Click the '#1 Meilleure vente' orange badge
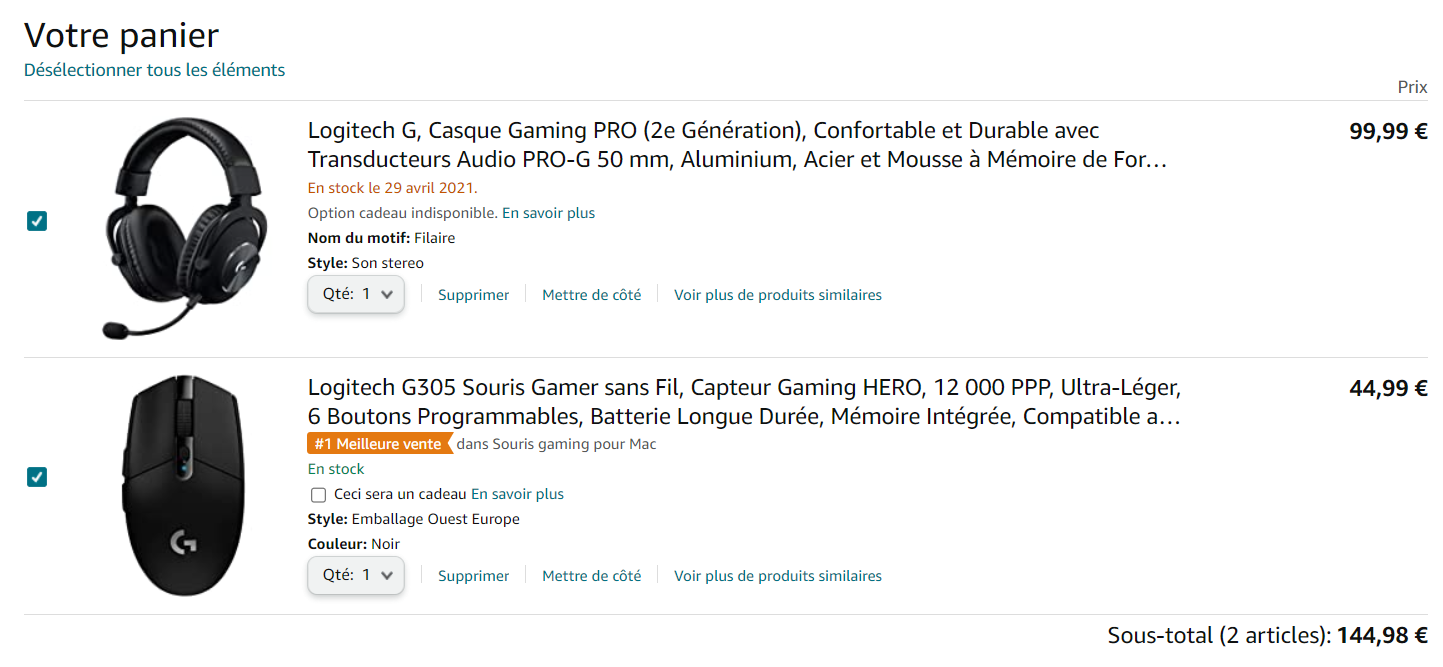 coord(379,444)
